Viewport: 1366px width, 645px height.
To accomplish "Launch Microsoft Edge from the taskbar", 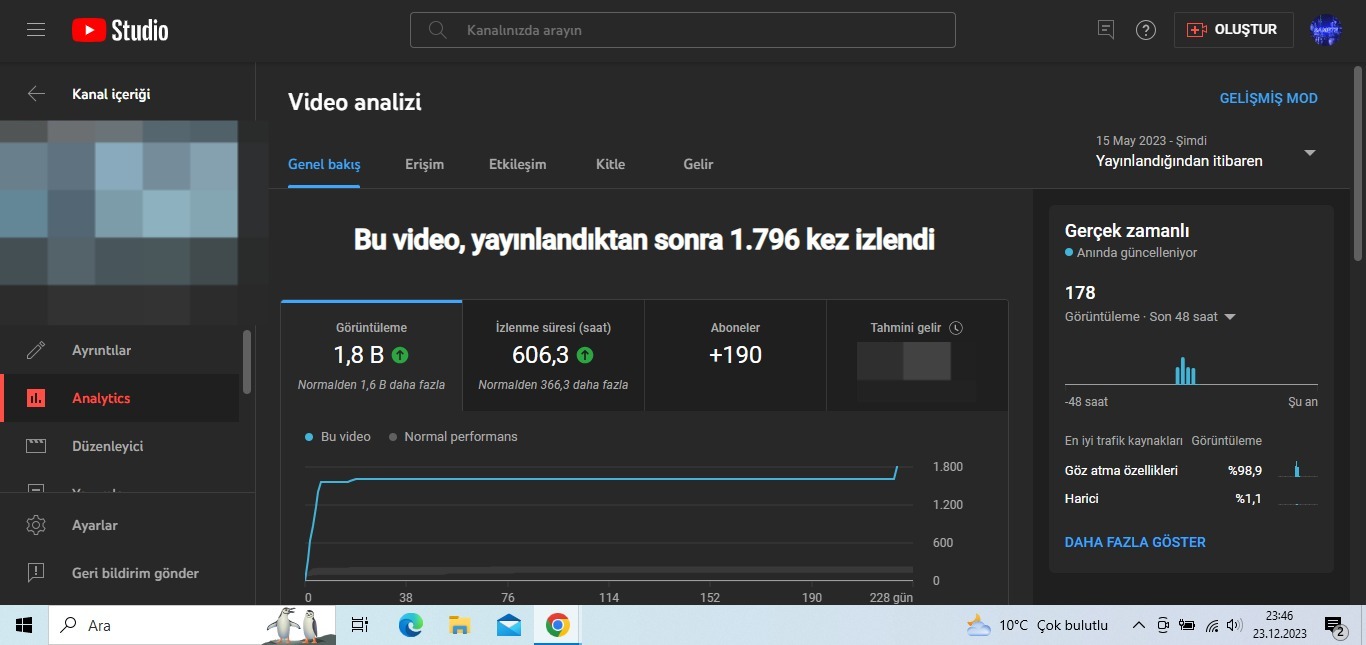I will click(x=410, y=625).
